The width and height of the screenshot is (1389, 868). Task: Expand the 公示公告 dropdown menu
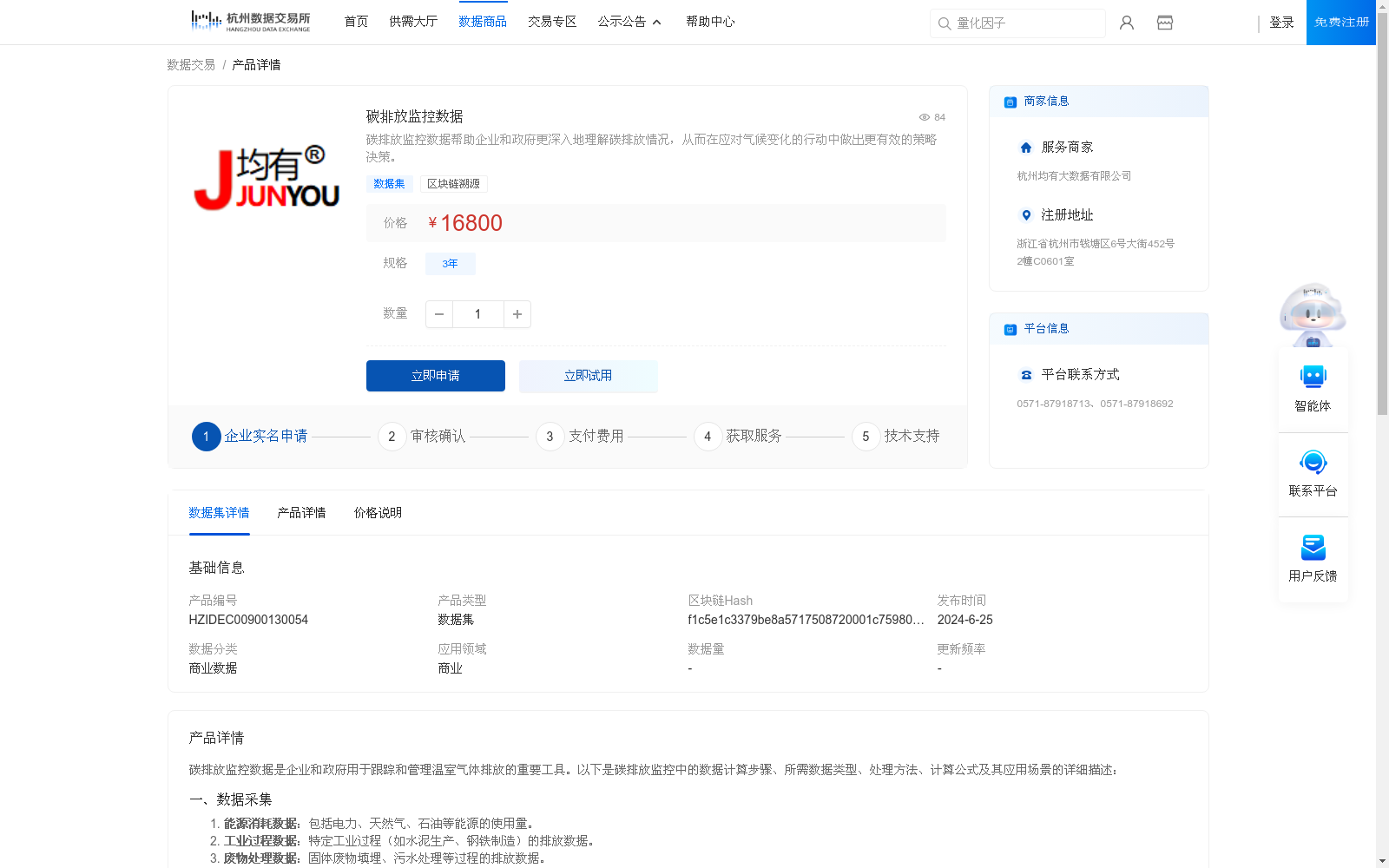click(629, 22)
